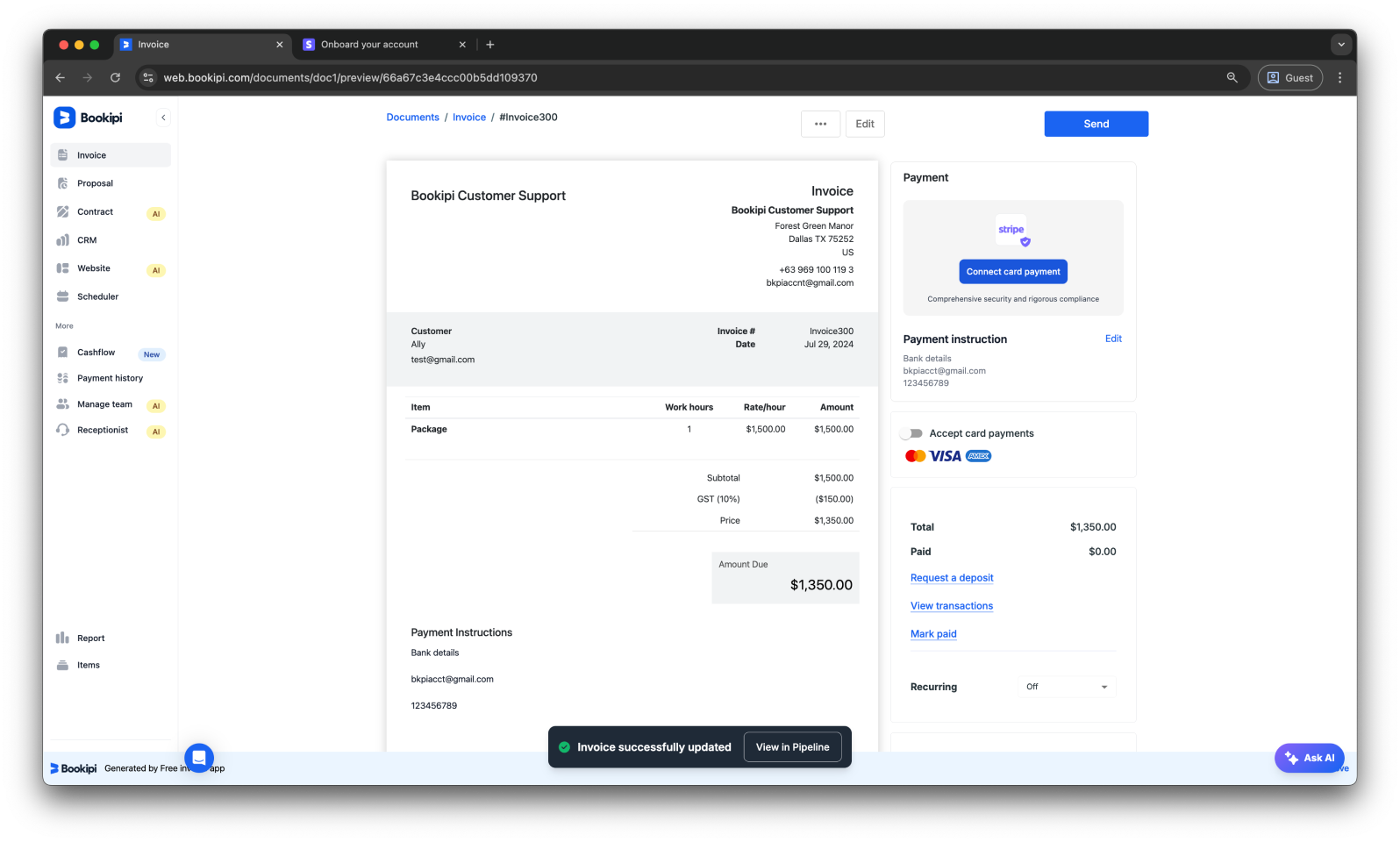Click the Mastercard logo icon
The height and width of the screenshot is (842, 1400).
point(915,456)
